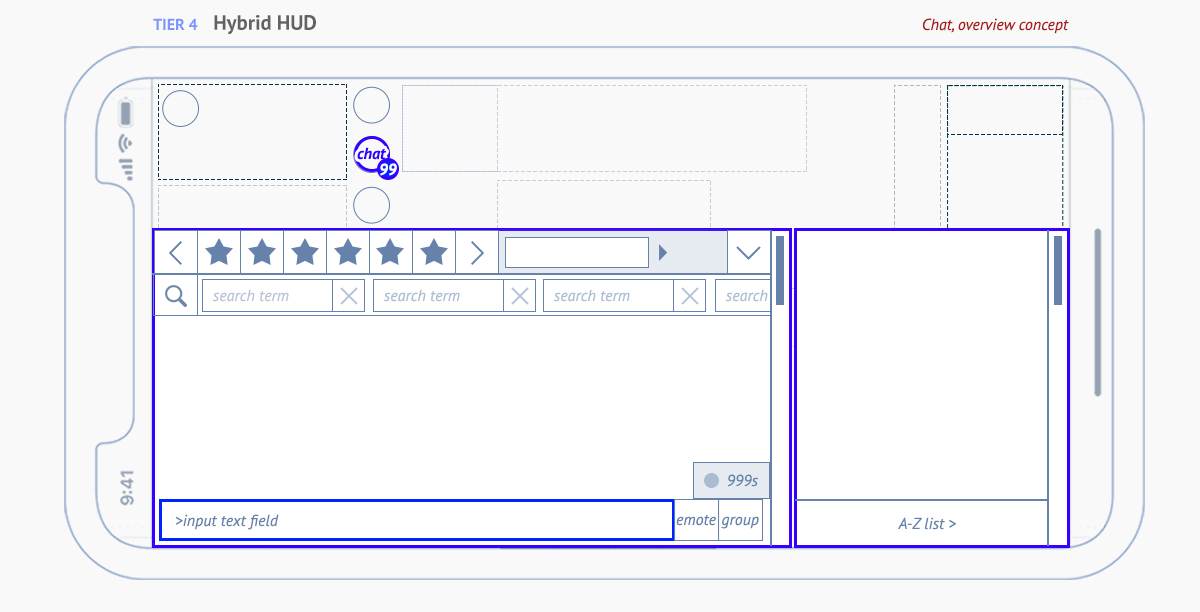
Task: Open the group button
Action: (x=740, y=520)
